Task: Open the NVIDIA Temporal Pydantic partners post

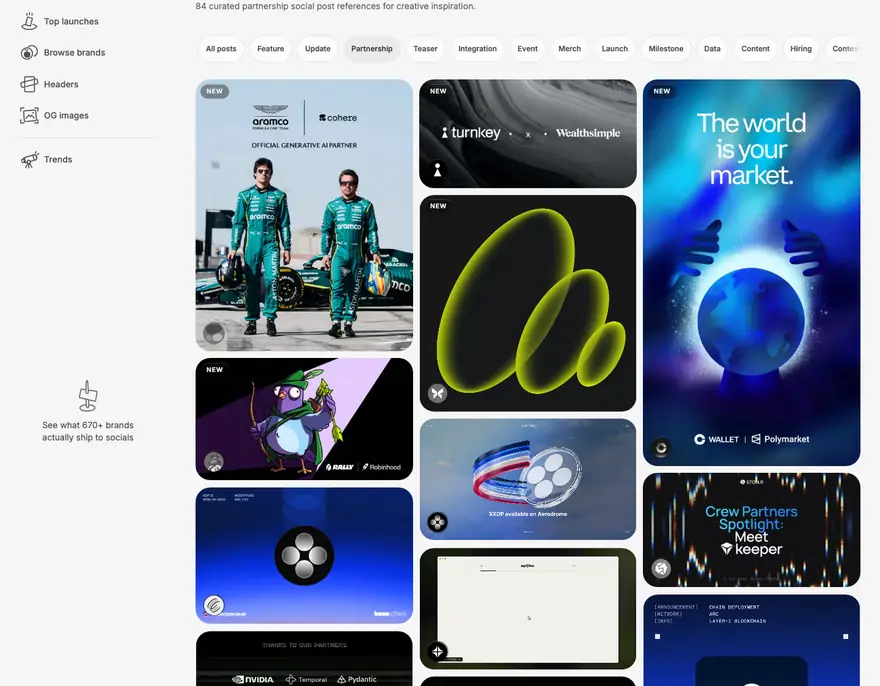Action: click(x=304, y=658)
